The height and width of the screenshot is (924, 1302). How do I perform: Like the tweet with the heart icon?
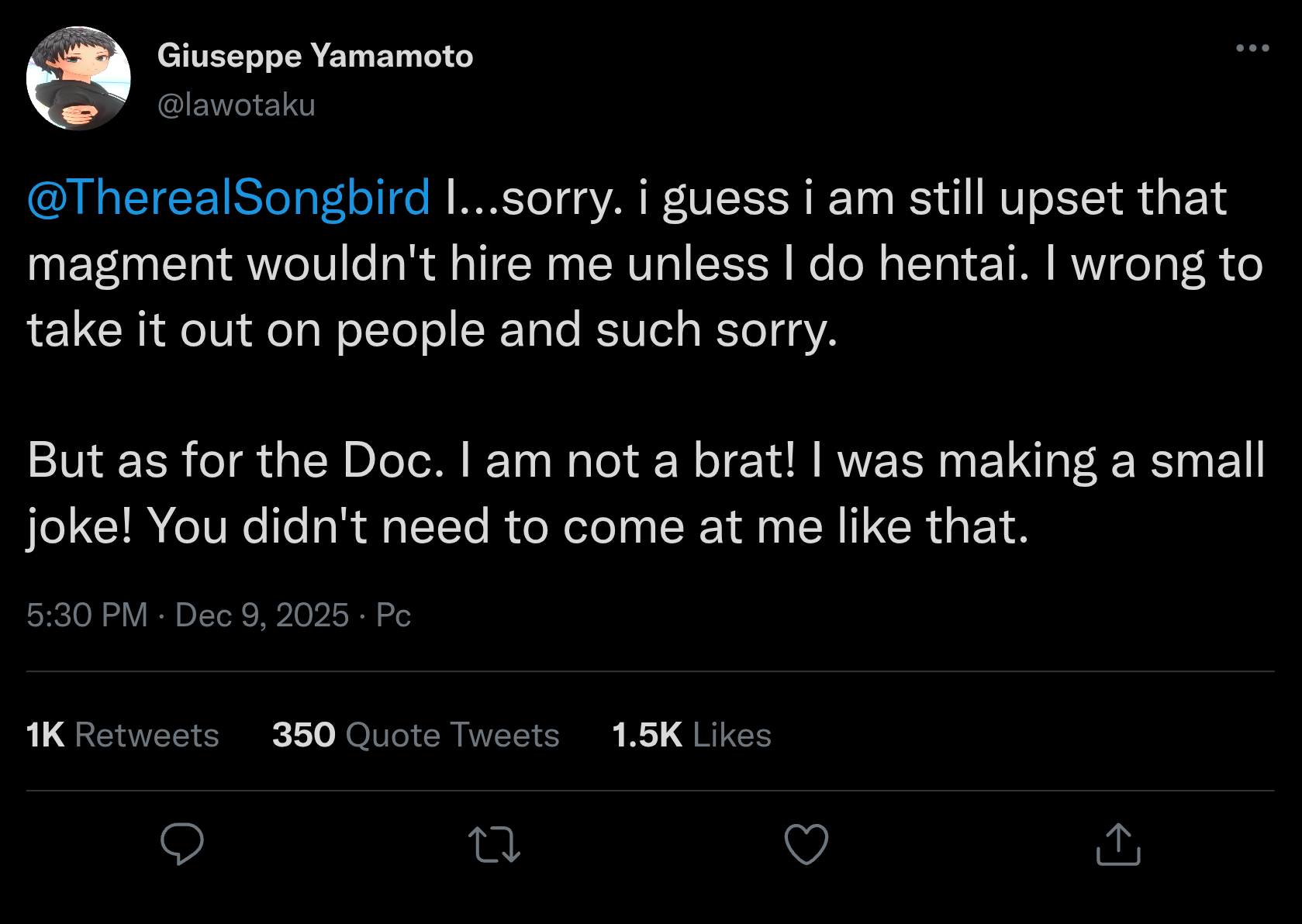(x=806, y=844)
